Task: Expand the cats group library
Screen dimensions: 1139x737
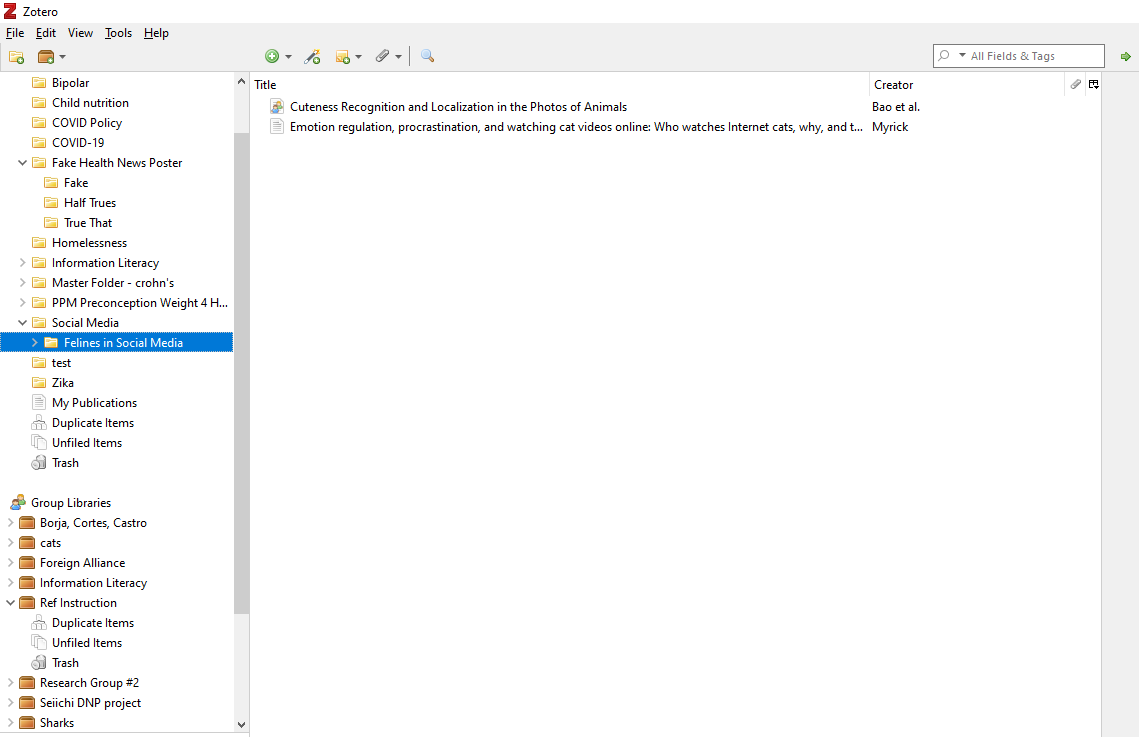Action: [x=10, y=542]
